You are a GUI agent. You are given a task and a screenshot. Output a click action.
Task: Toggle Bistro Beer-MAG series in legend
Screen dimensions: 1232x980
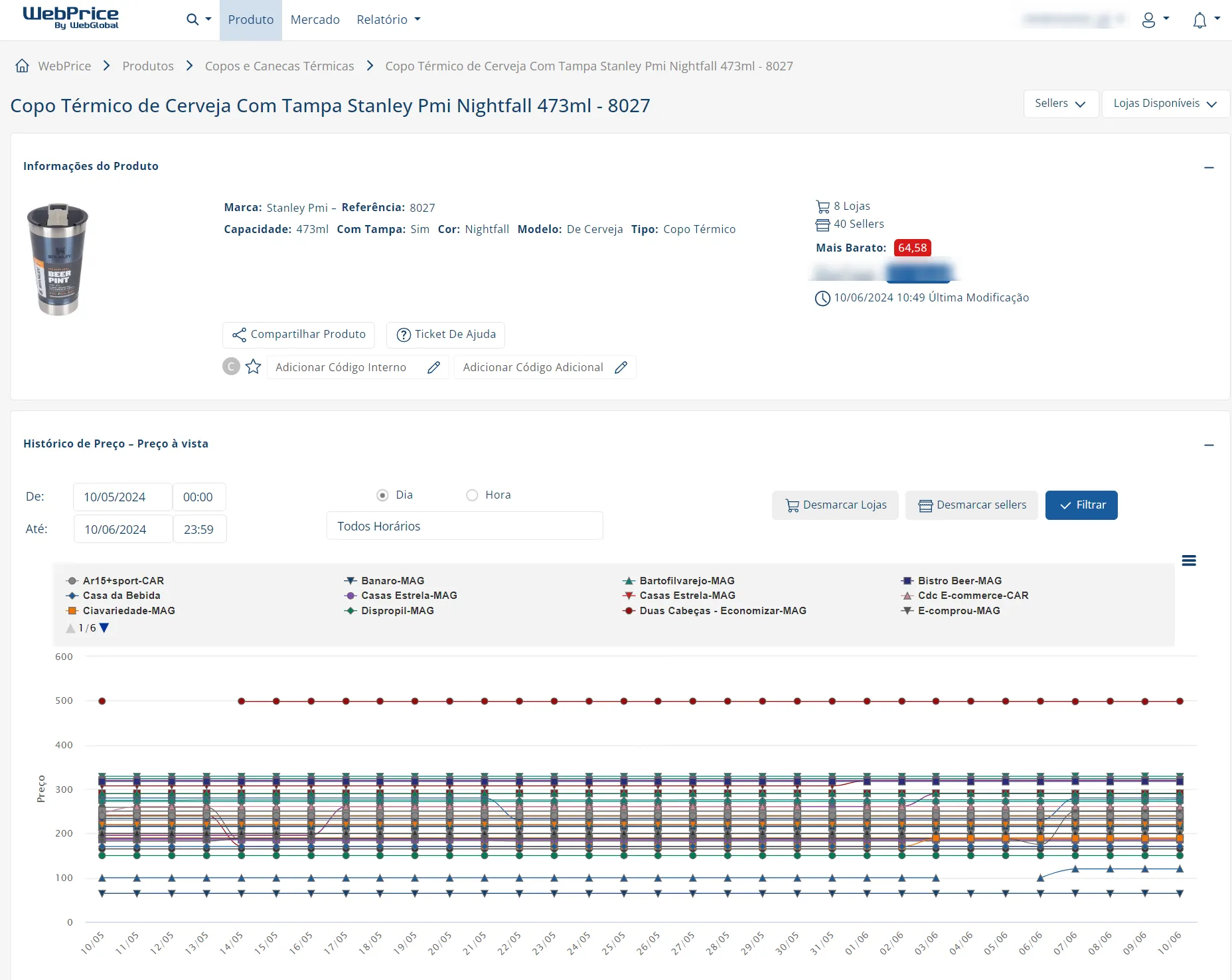click(x=951, y=581)
